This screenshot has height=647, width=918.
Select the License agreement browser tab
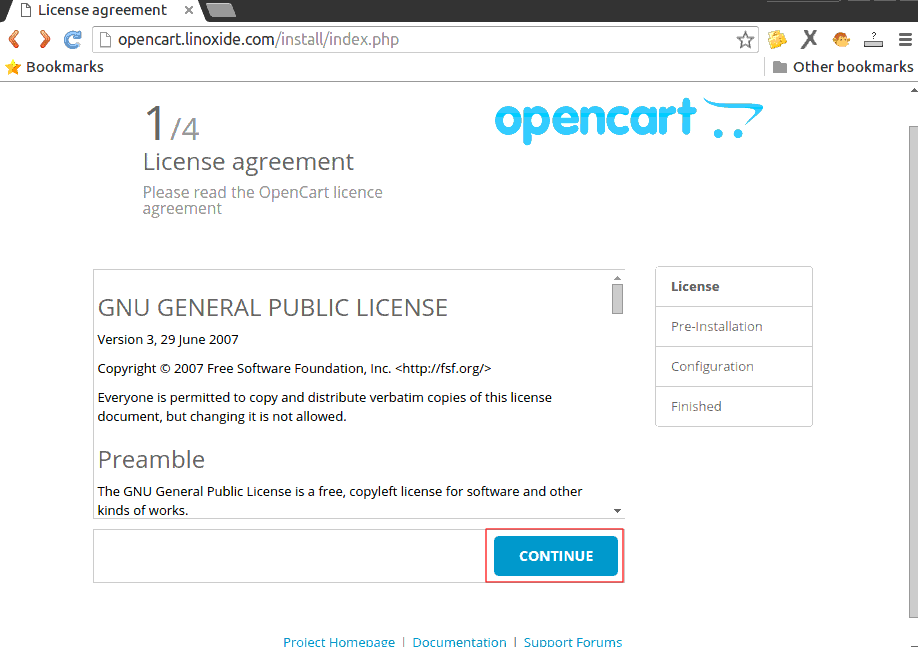click(102, 11)
